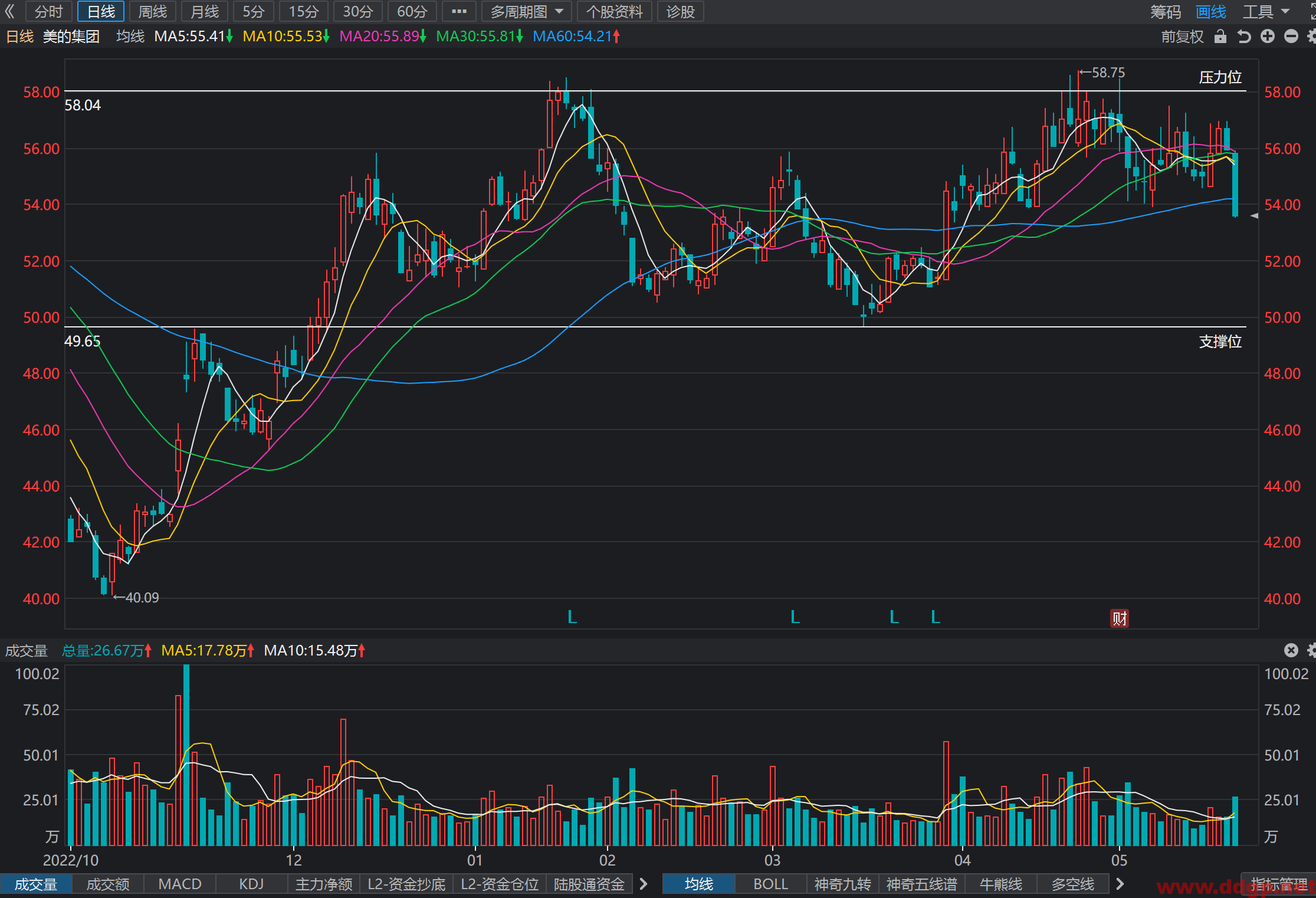Switch chart to 60分 interval
The height and width of the screenshot is (898, 1316).
(x=412, y=11)
